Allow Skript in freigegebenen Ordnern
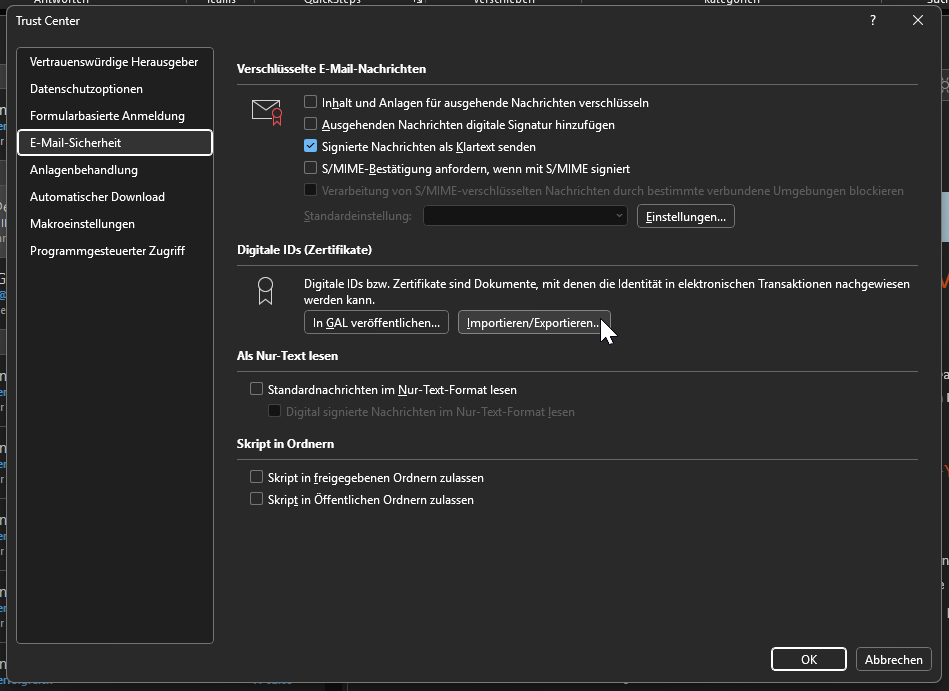 [x=257, y=478]
